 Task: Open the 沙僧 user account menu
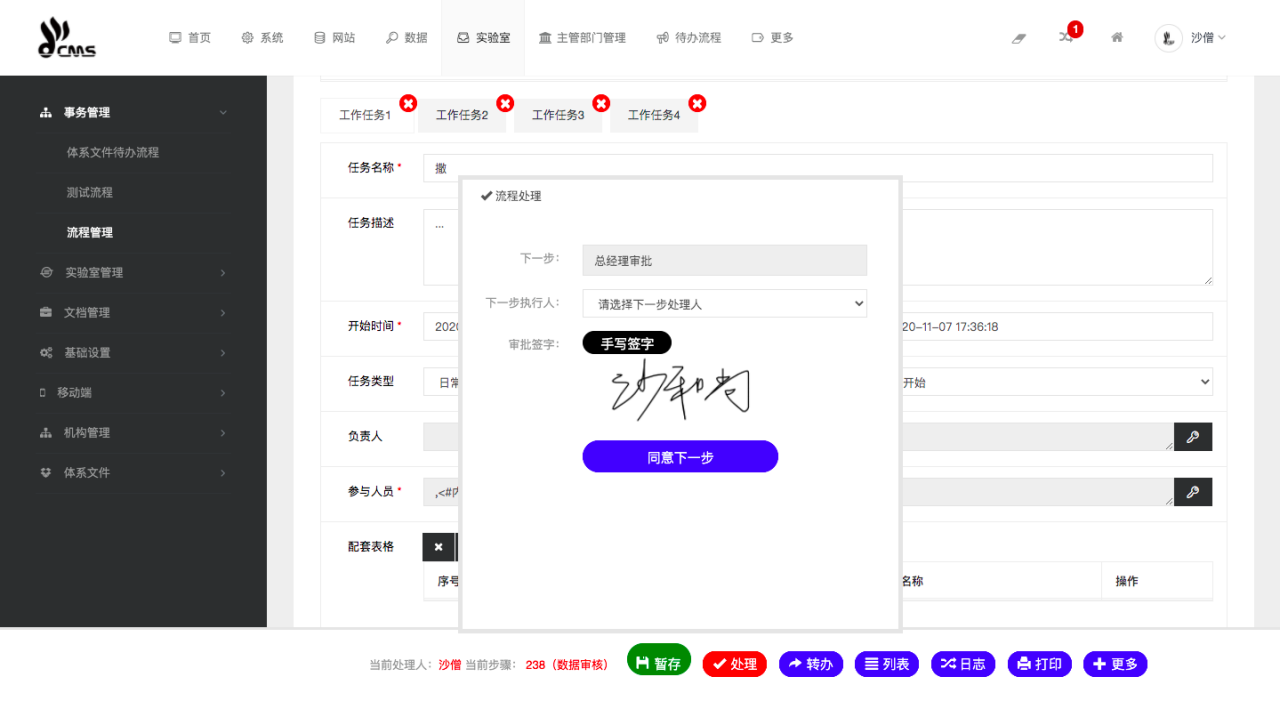point(1191,38)
